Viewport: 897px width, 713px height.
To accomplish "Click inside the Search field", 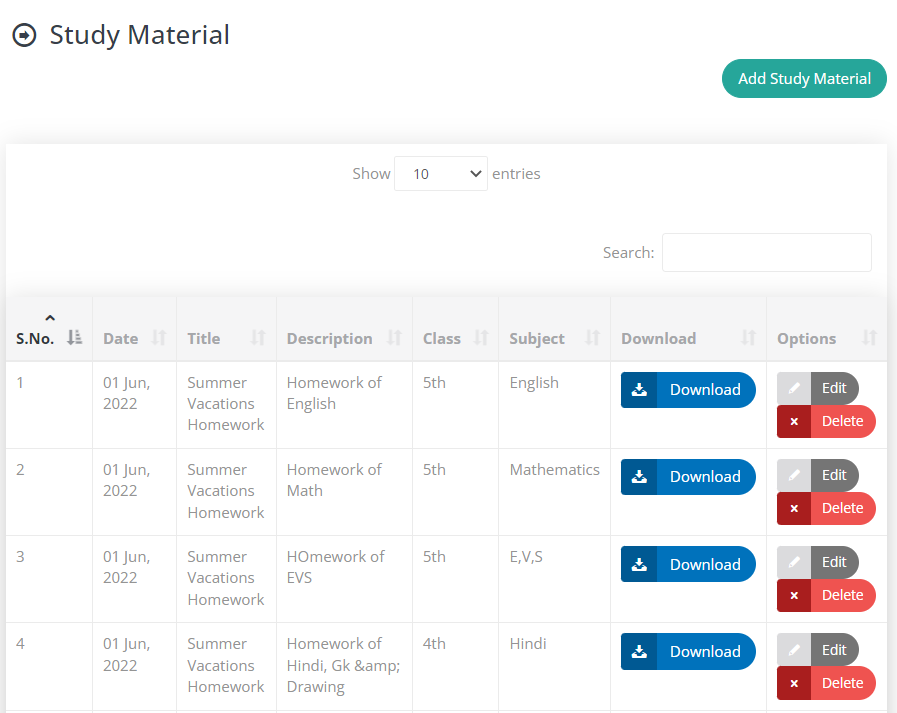I will [x=766, y=252].
